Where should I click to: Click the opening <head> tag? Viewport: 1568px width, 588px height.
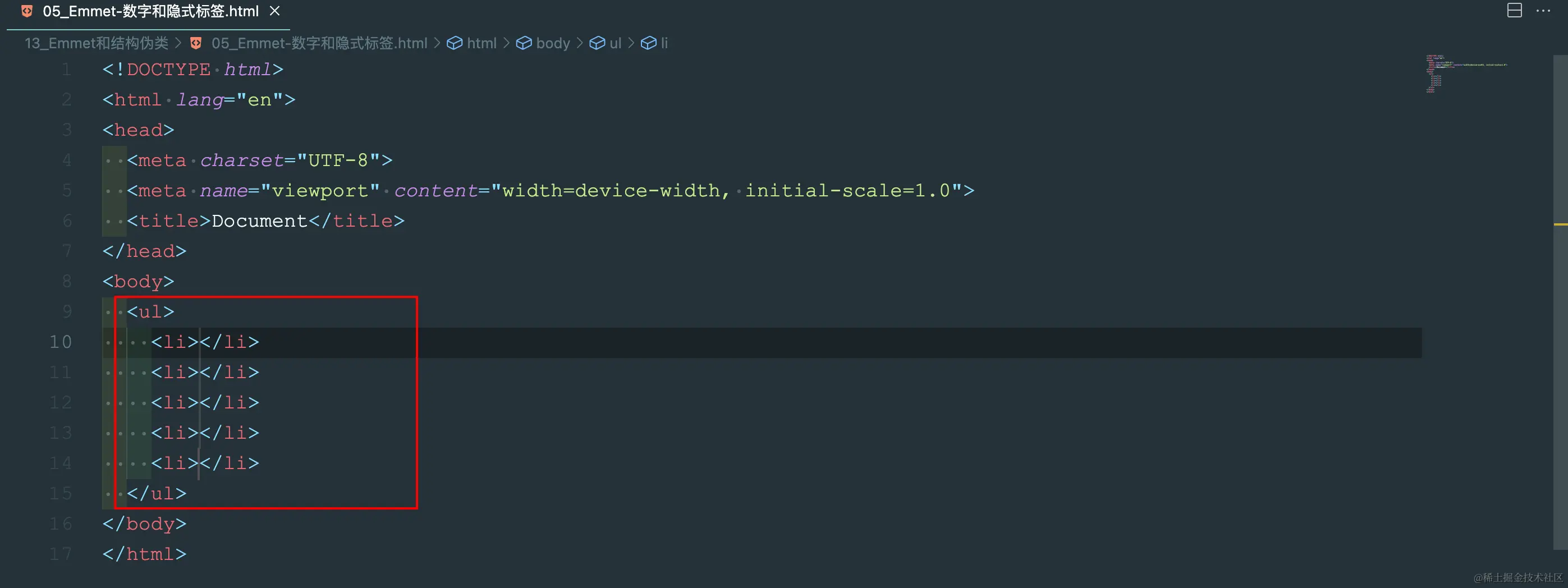coord(138,130)
